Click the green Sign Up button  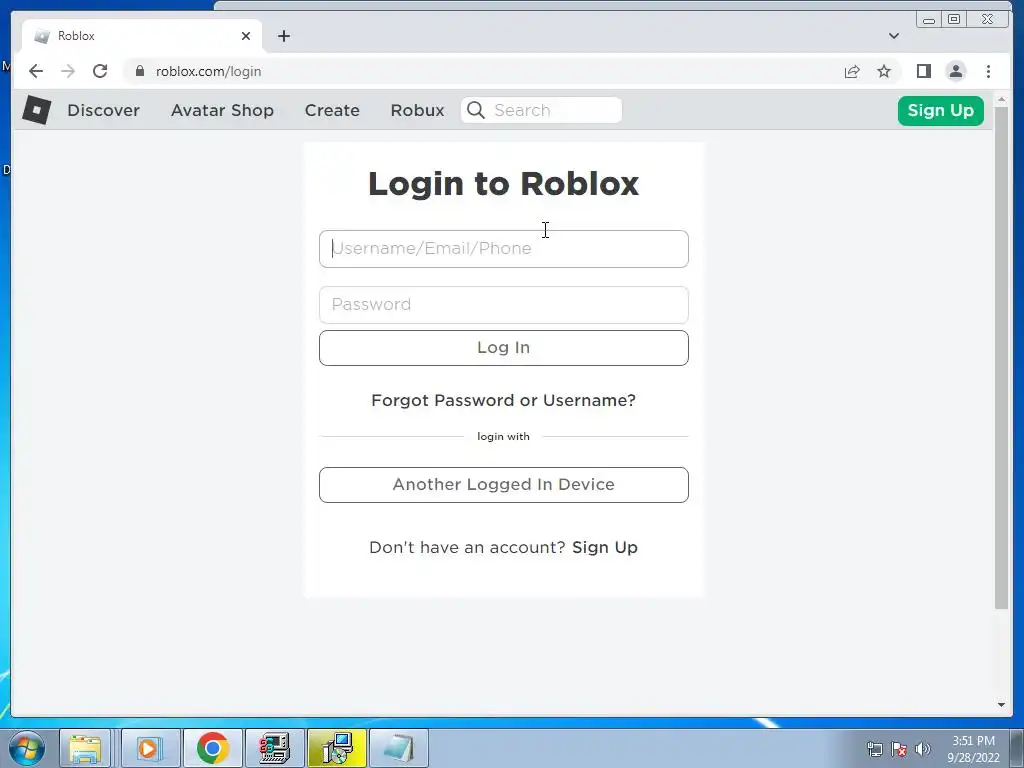click(x=940, y=110)
